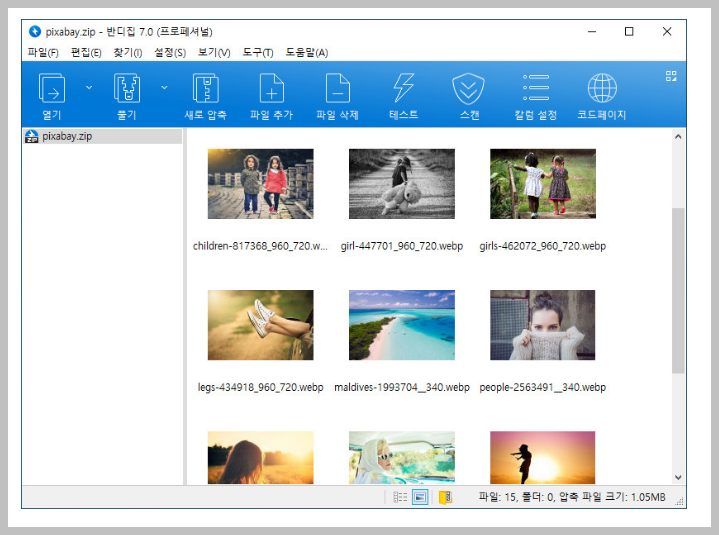719x535 pixels.
Task: Close the Bandizip window
Action: (667, 31)
